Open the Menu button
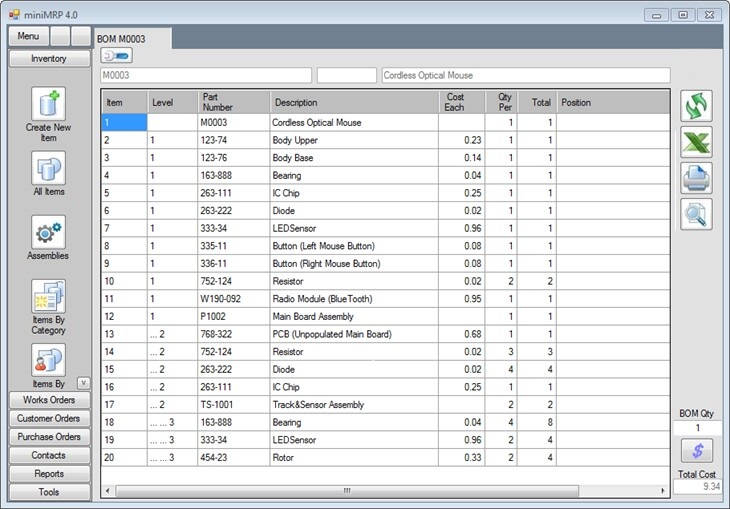Viewport: 730px width, 509px height. tap(28, 36)
